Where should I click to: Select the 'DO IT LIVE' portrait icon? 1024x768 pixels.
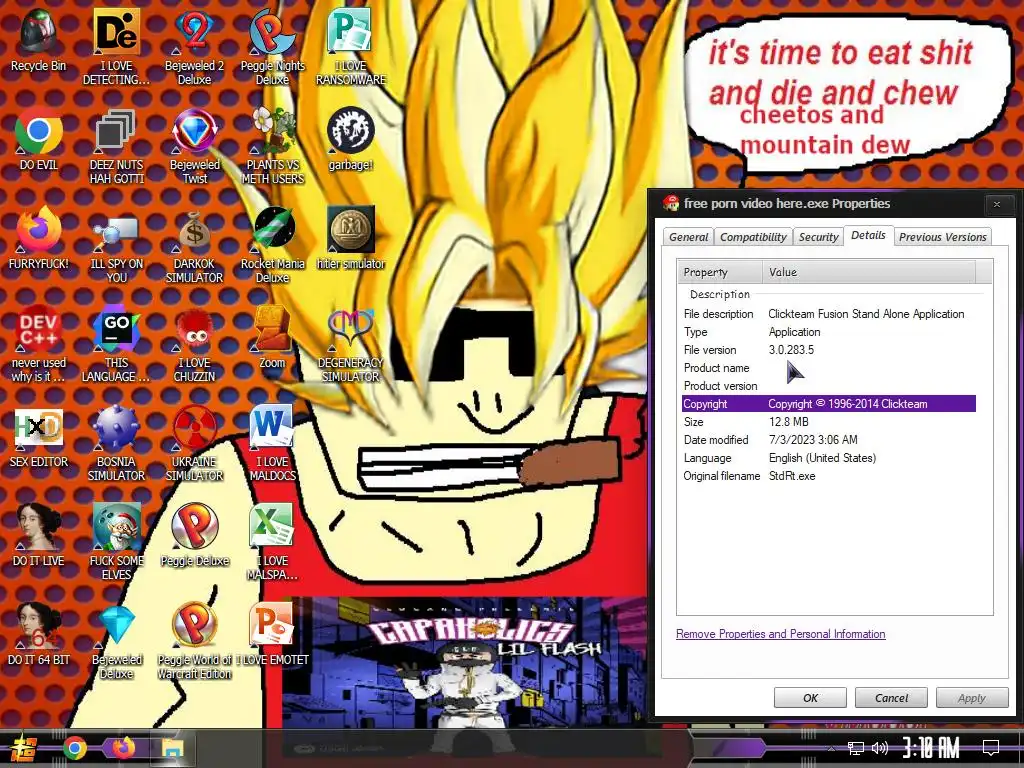pyautogui.click(x=39, y=536)
